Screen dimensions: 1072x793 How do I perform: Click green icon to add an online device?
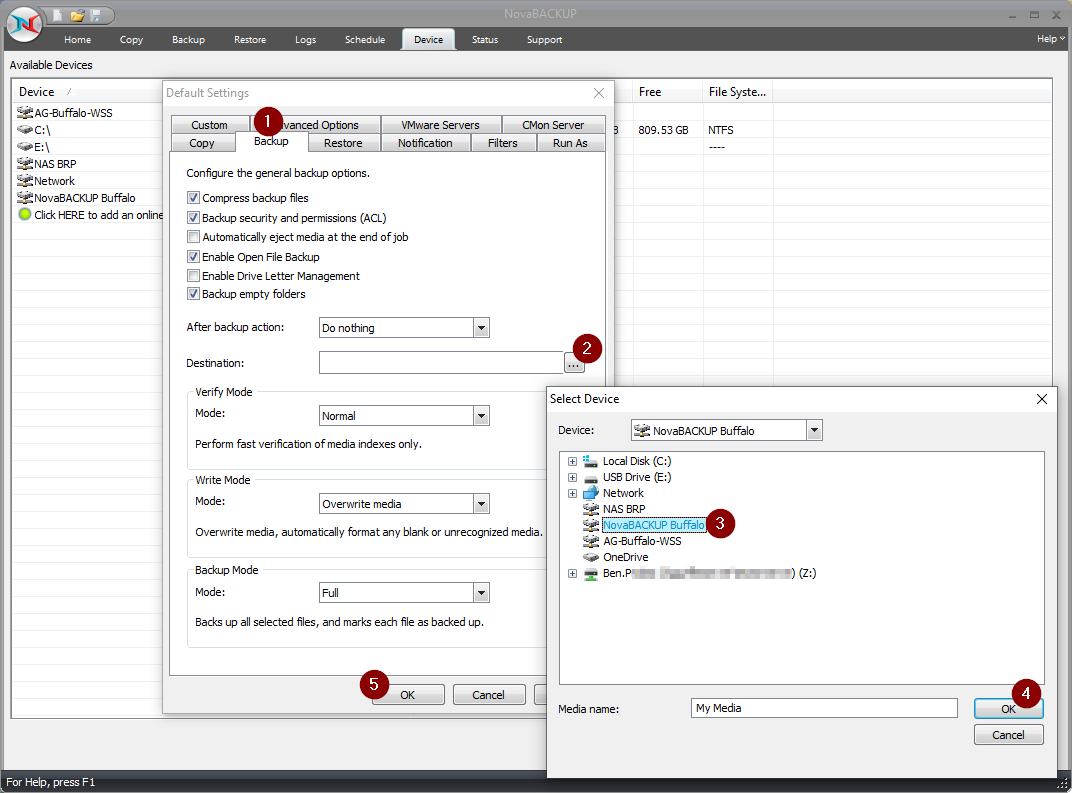(25, 215)
